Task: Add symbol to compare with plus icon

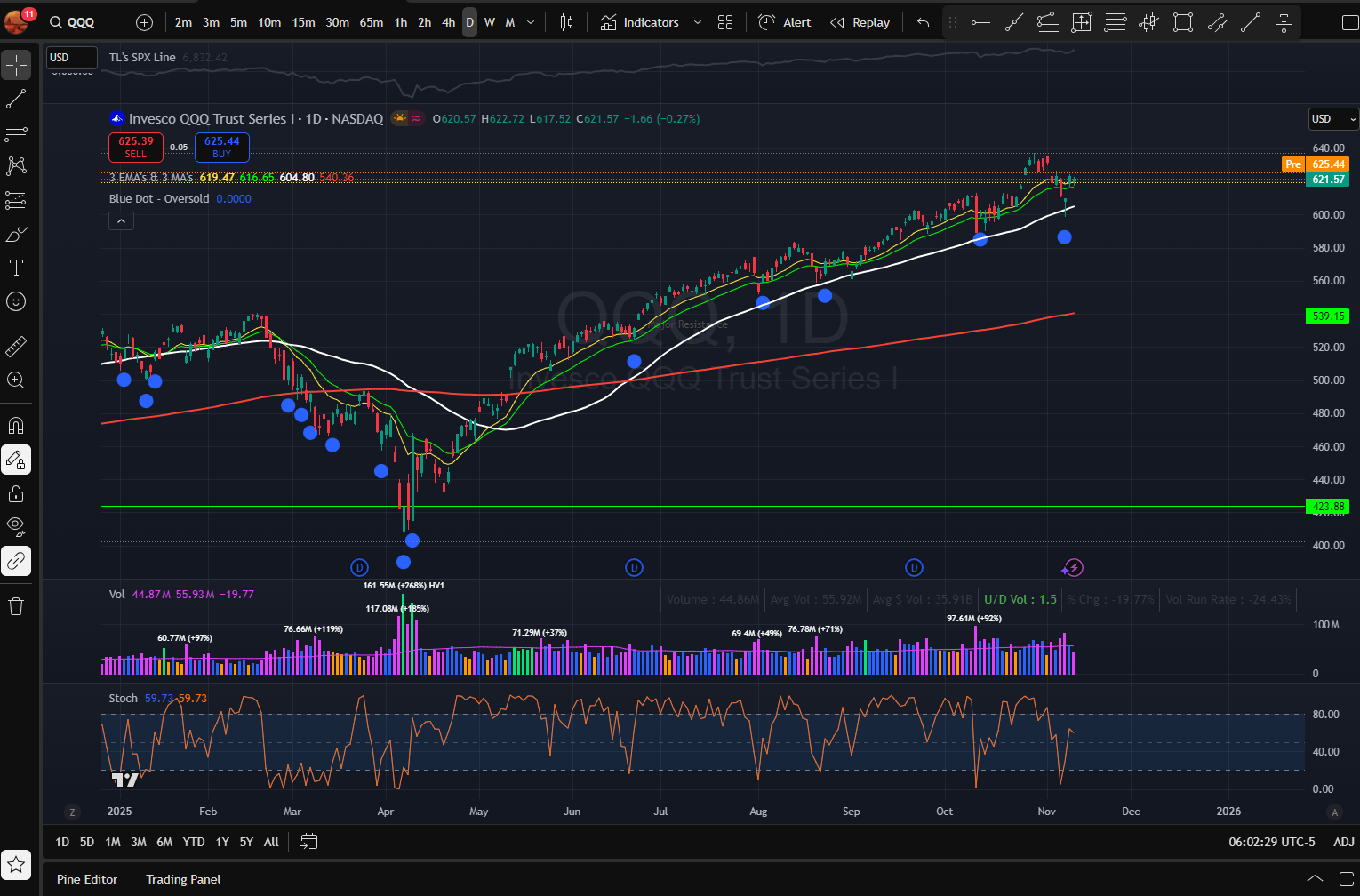Action: tap(145, 22)
